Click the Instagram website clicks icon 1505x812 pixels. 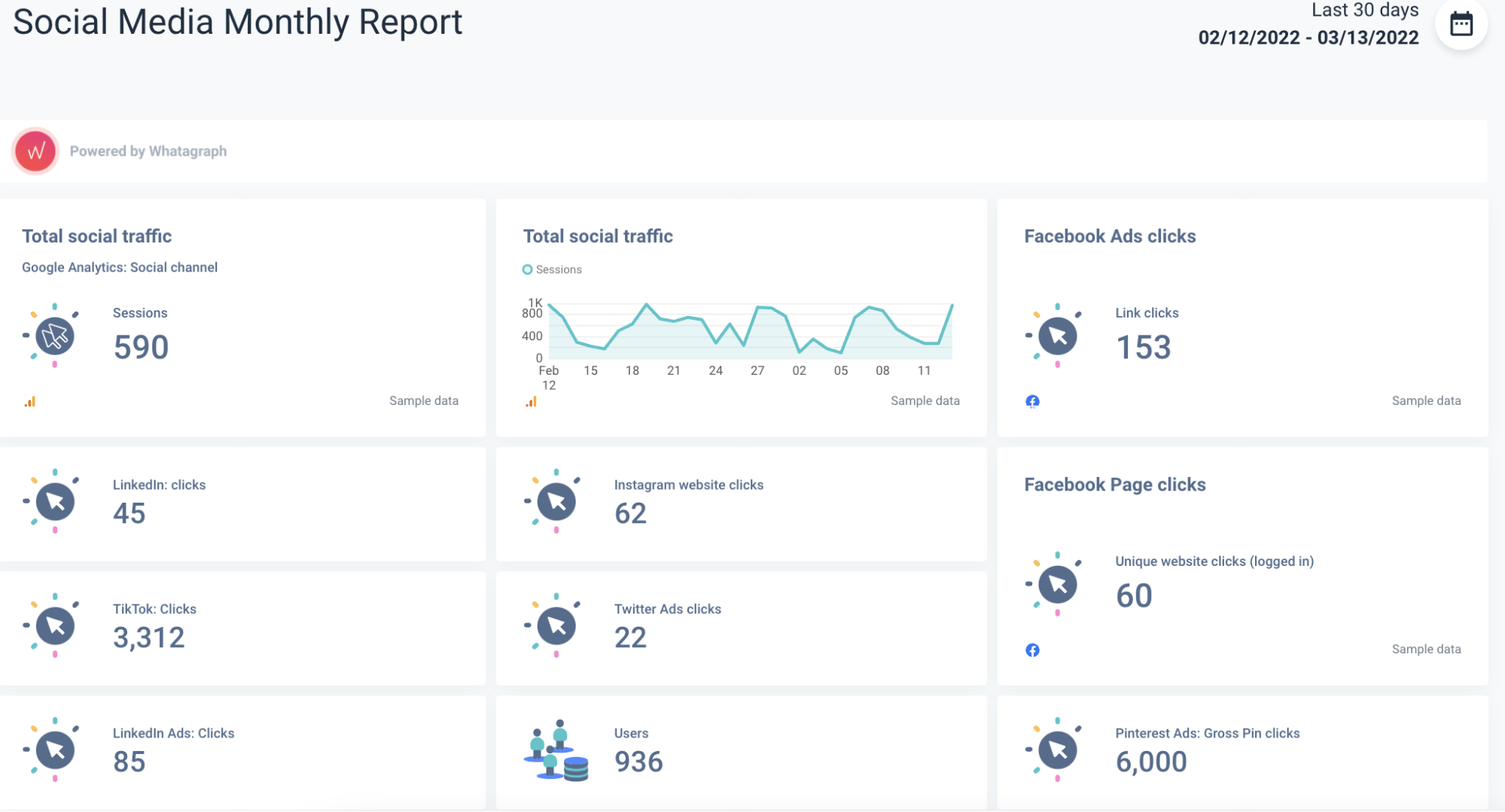(556, 501)
